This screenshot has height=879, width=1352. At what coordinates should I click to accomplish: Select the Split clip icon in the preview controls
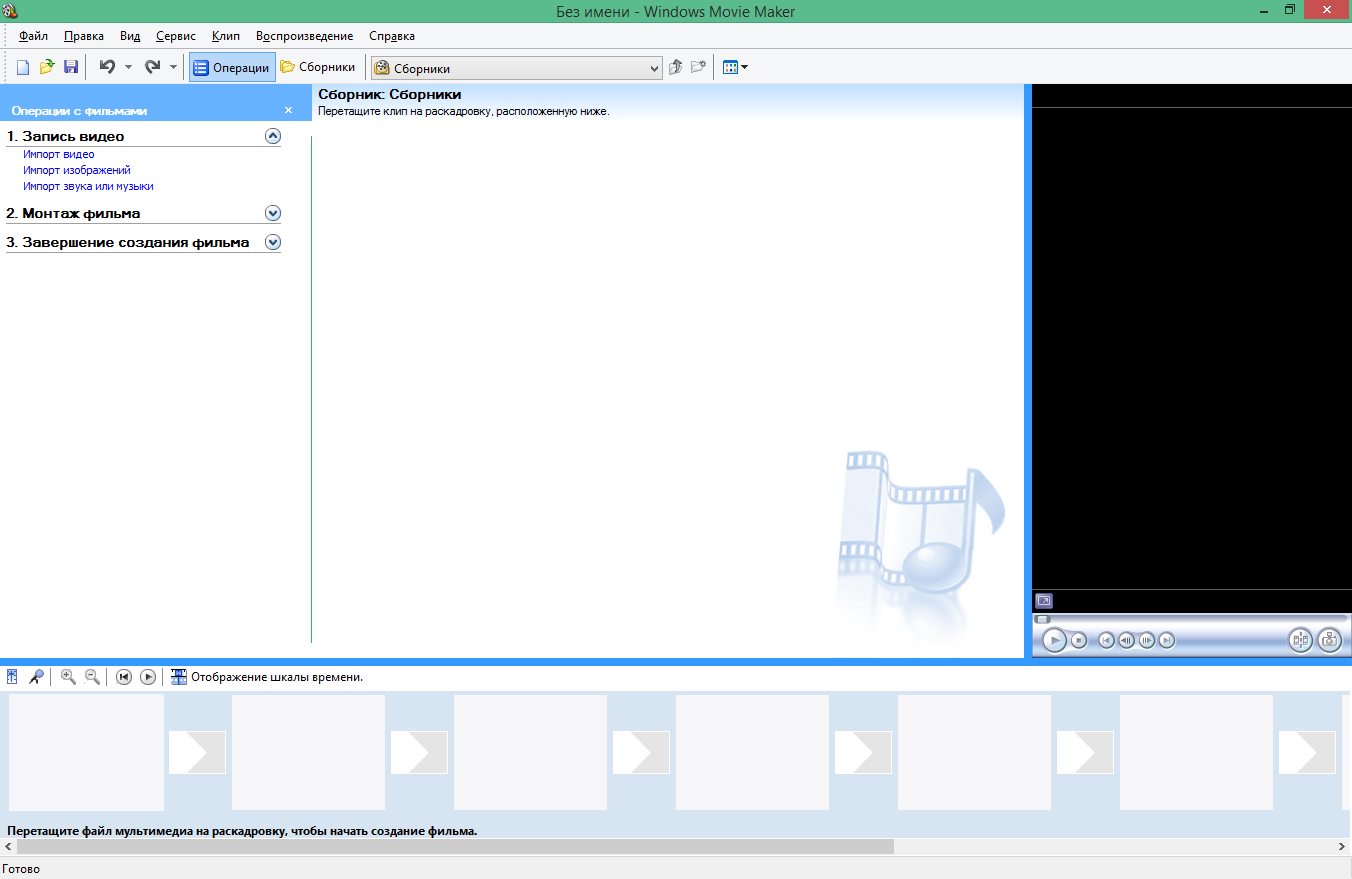coord(1300,641)
